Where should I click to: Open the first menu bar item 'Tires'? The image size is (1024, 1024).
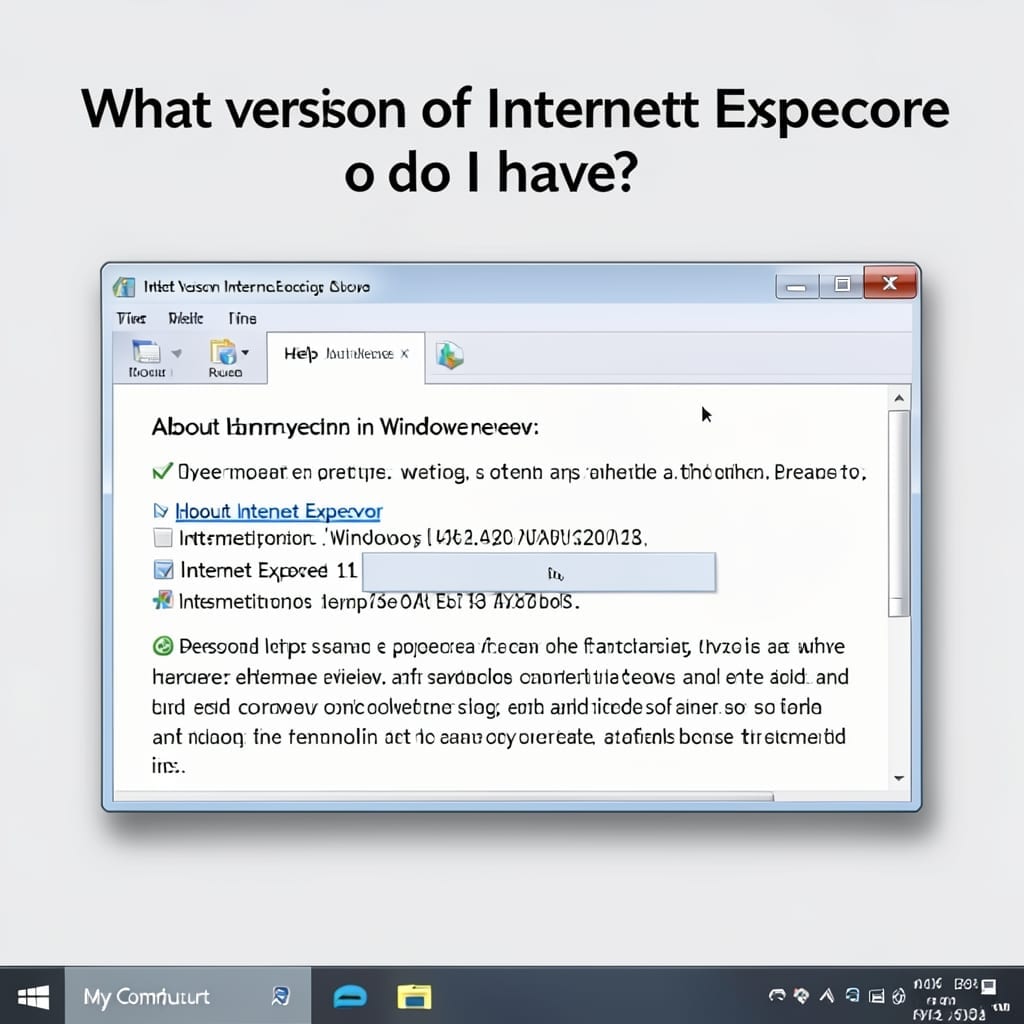tap(131, 318)
